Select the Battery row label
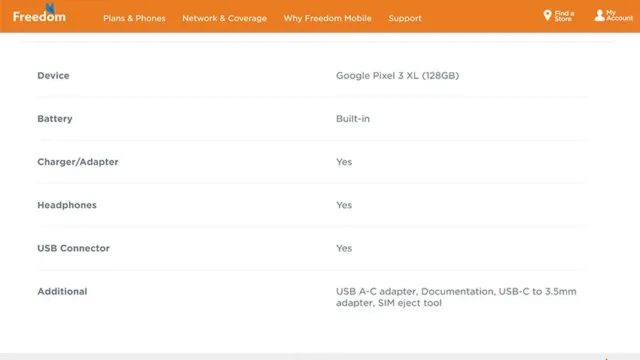 (55, 119)
